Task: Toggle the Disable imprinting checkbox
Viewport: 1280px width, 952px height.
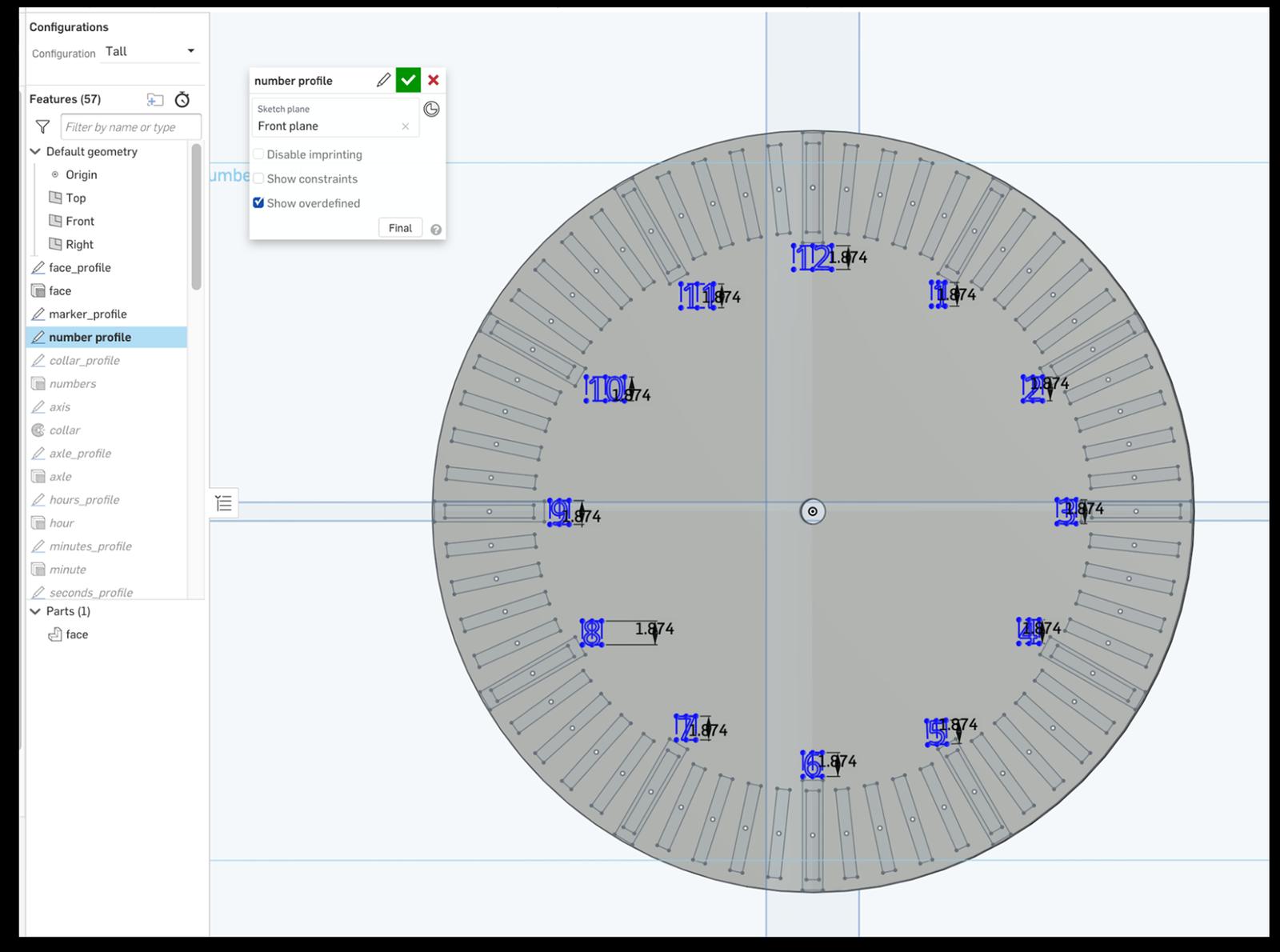Action: 258,154
